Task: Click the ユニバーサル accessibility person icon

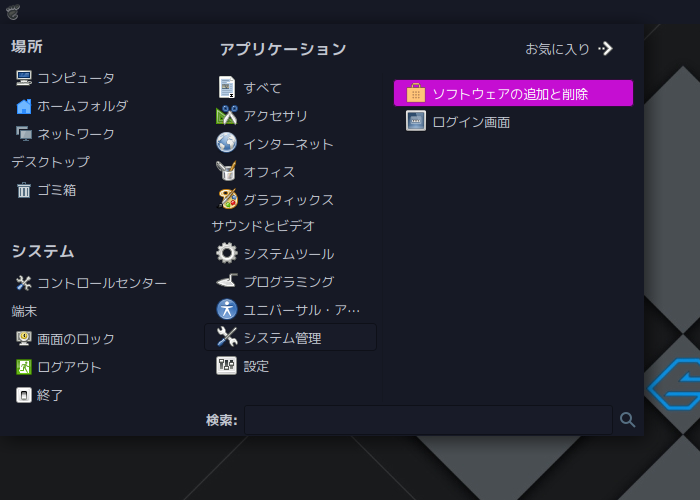Action: (227, 309)
